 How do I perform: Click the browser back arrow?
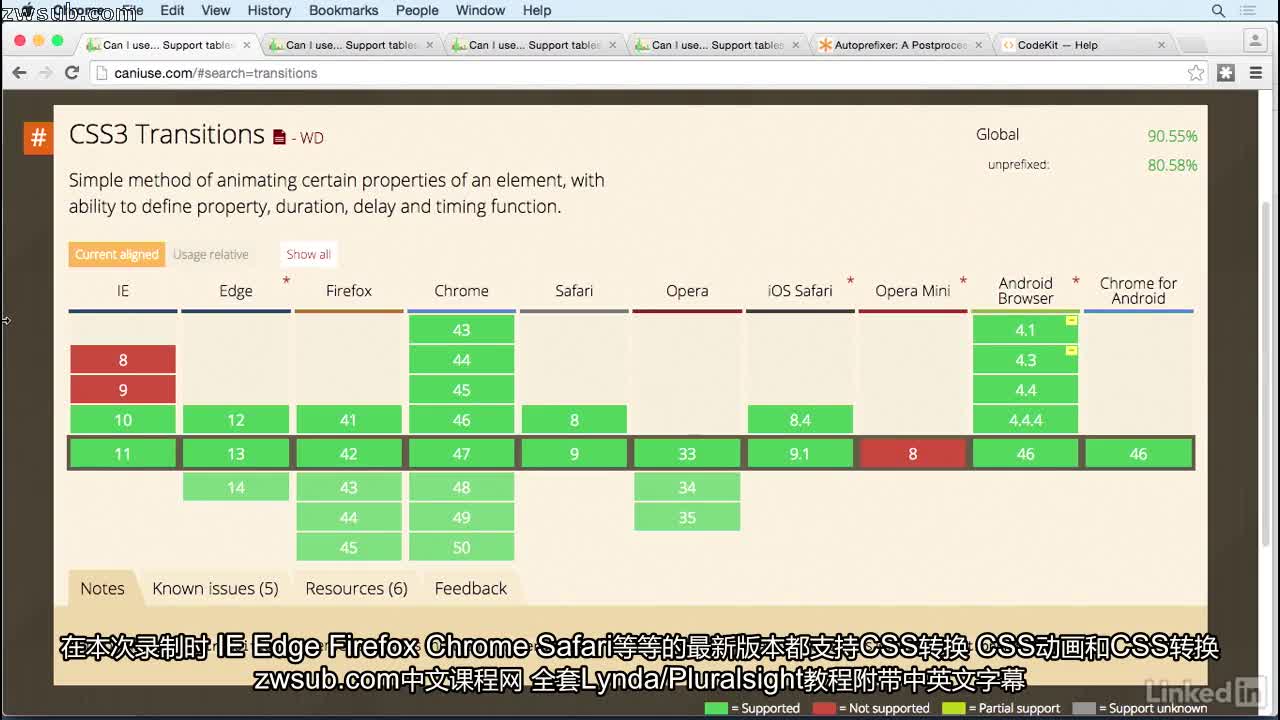[x=19, y=72]
